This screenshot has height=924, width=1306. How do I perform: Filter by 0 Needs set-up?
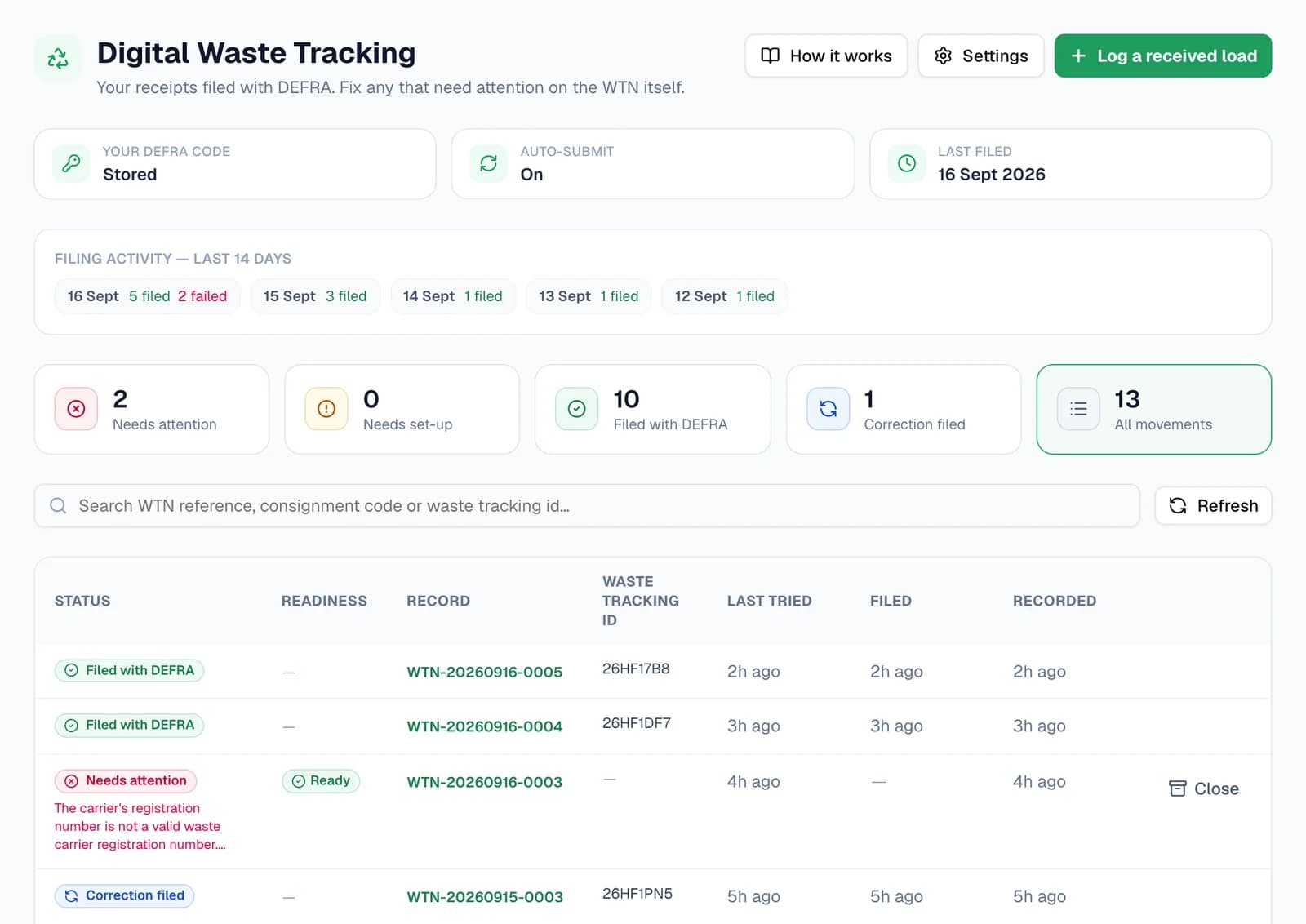(402, 409)
